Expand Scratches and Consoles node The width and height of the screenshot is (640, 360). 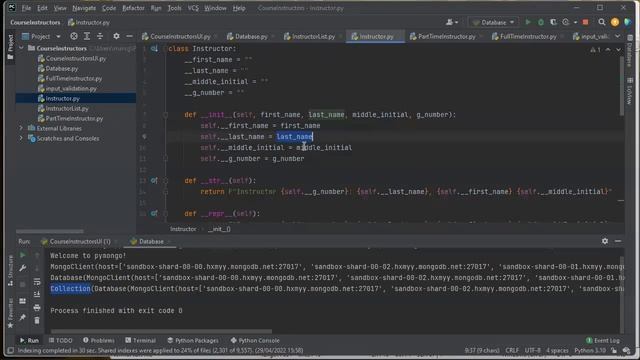pos(21,138)
